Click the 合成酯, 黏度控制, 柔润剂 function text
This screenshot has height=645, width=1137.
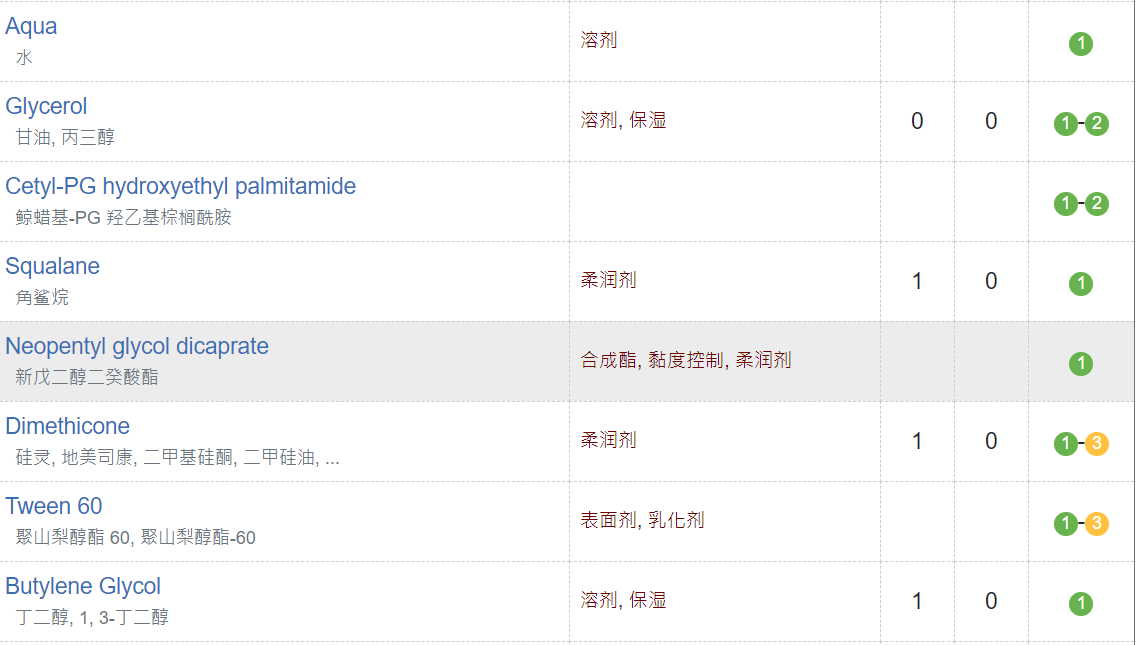(x=686, y=360)
